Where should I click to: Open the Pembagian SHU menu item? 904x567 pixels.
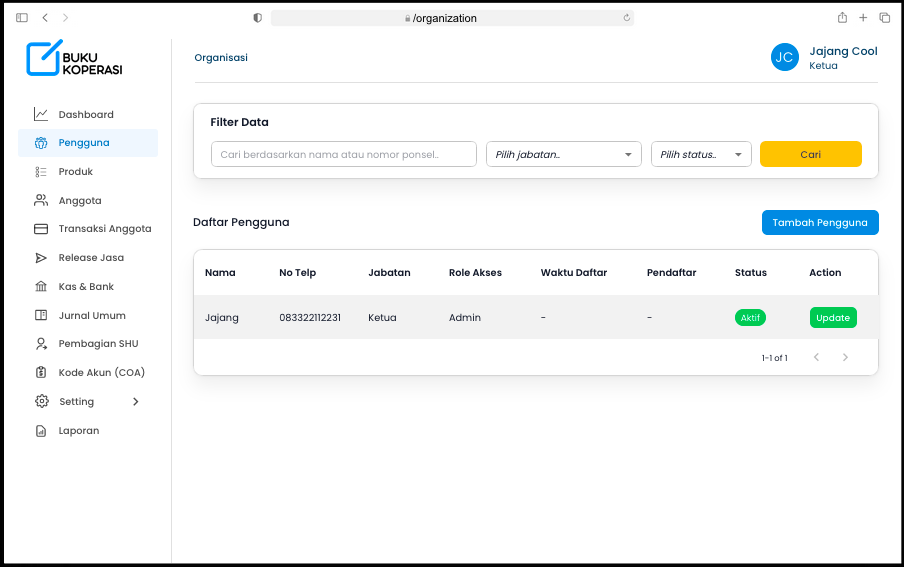click(x=98, y=344)
